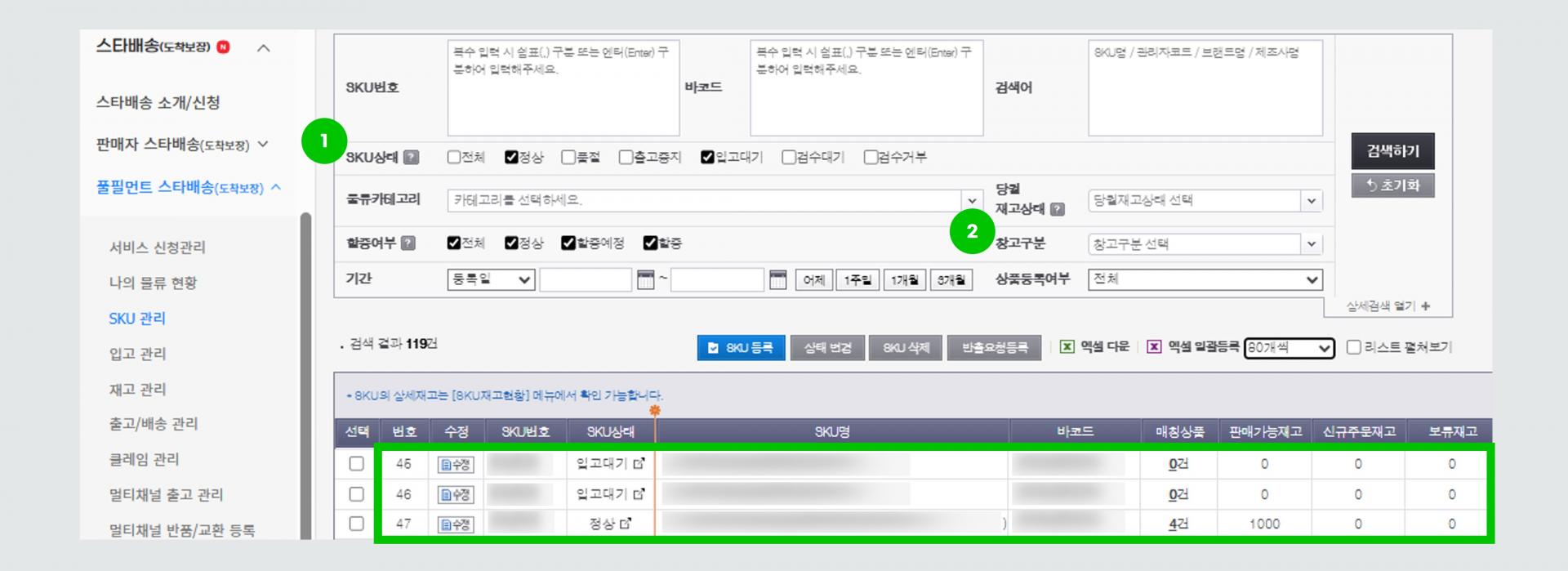Open the 80개씩 page size dropdown
Screen dimensions: 1568x571
[1290, 348]
